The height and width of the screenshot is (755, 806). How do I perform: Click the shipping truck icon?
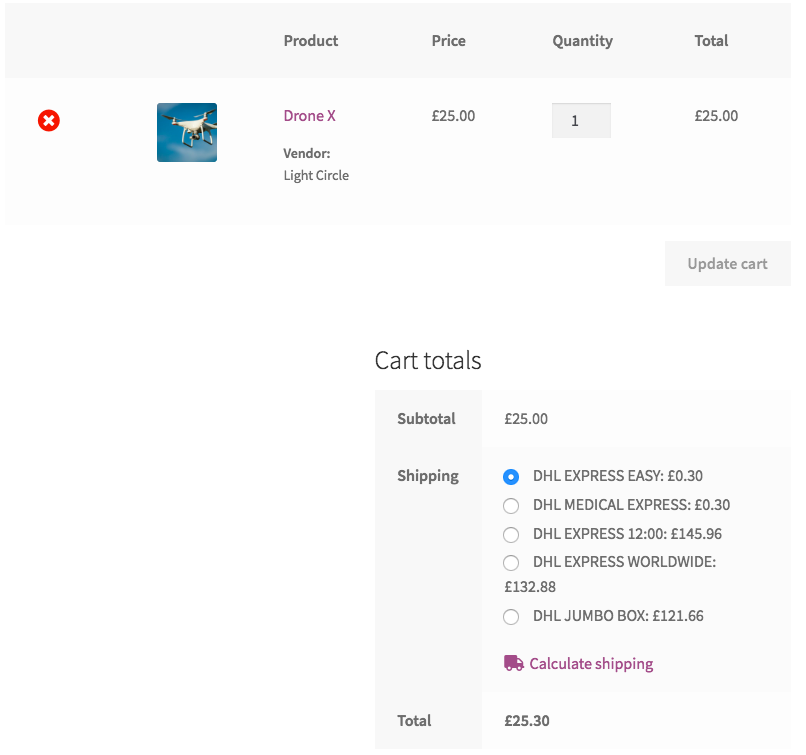click(x=514, y=663)
